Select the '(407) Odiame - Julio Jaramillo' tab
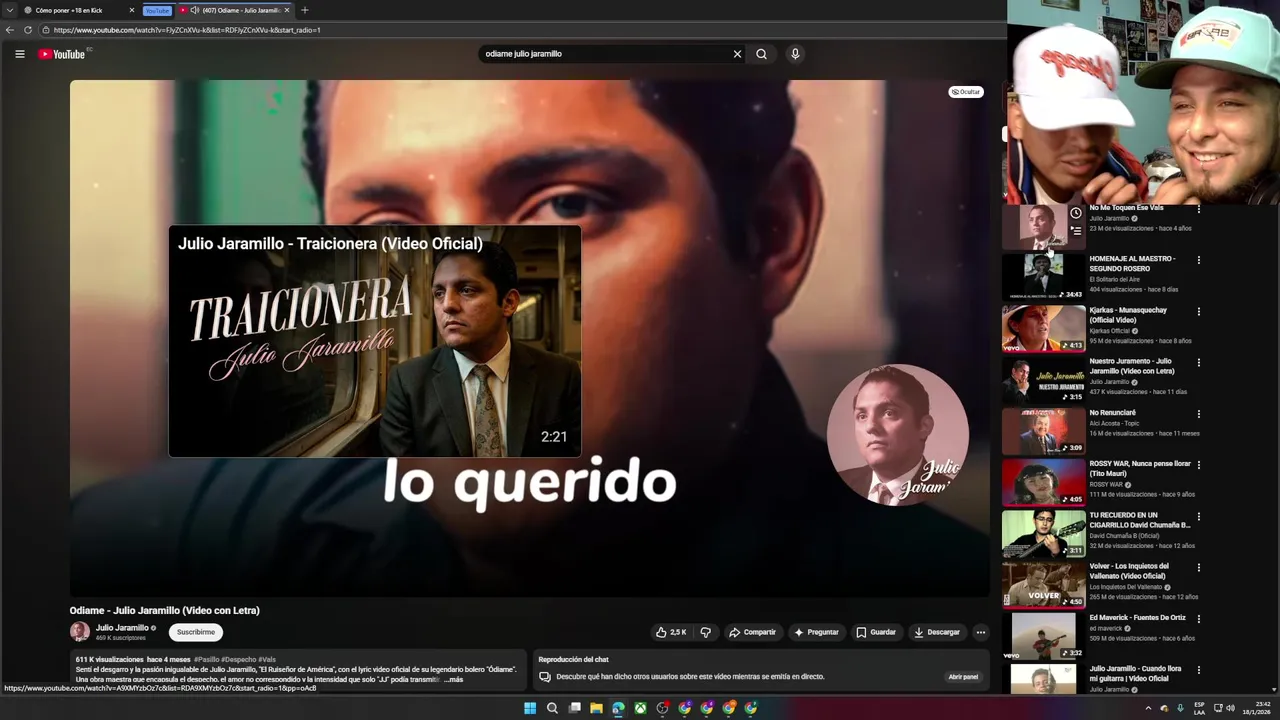The image size is (1280, 720). [x=236, y=10]
